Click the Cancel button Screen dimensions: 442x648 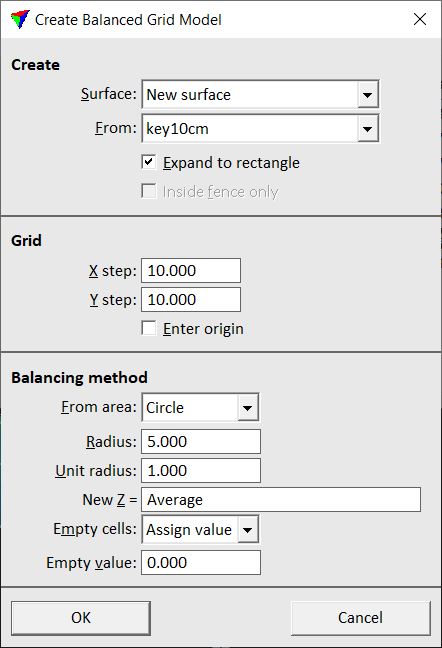click(361, 618)
